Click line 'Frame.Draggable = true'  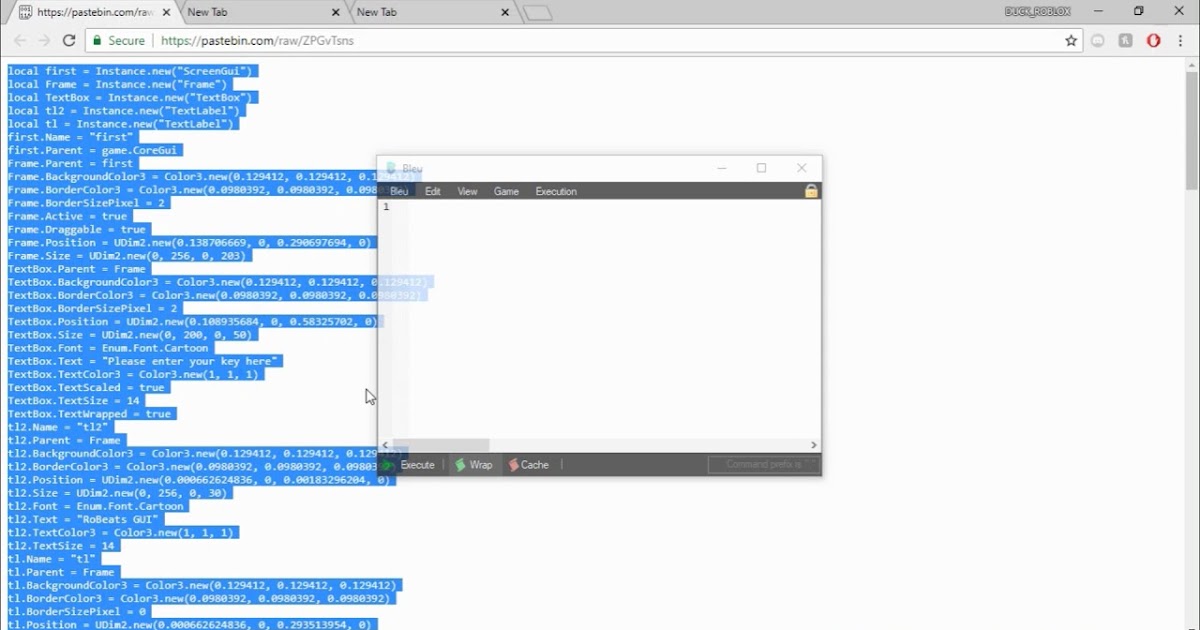pos(78,229)
